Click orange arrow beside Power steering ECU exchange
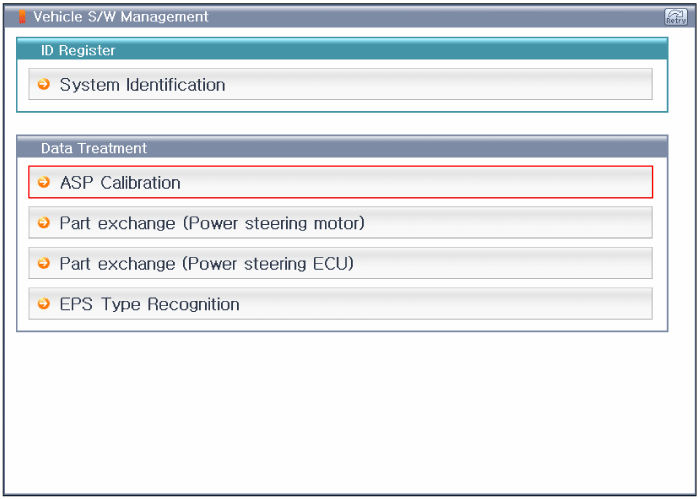 click(44, 263)
